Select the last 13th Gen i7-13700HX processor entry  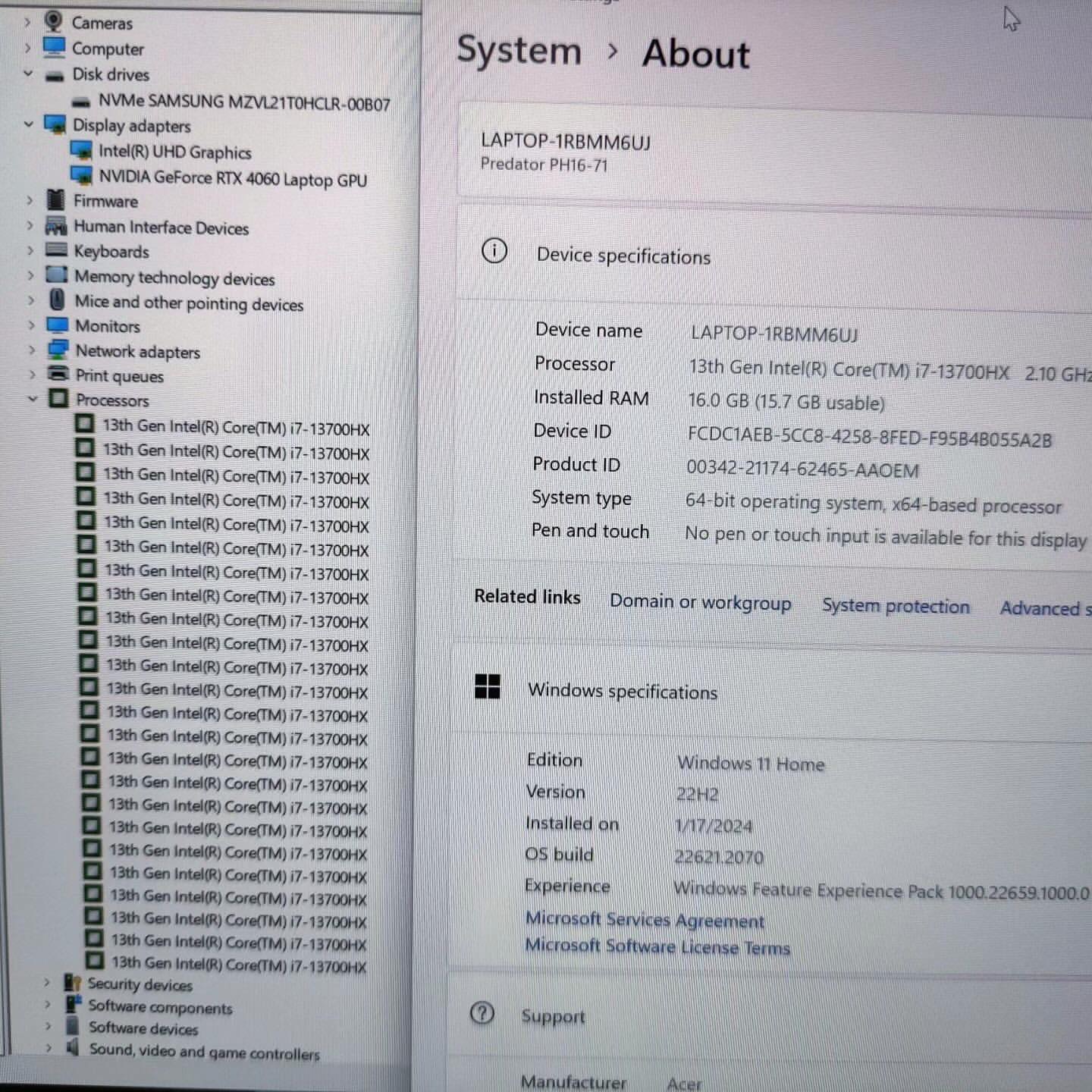239,965
